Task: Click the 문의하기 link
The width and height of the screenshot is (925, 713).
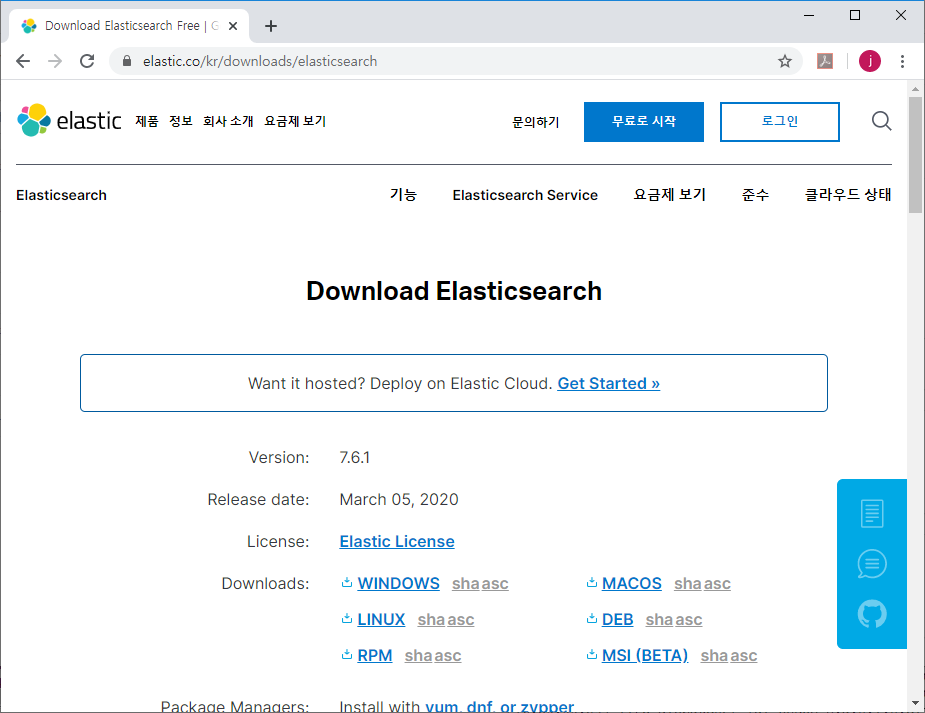Action: 536,122
